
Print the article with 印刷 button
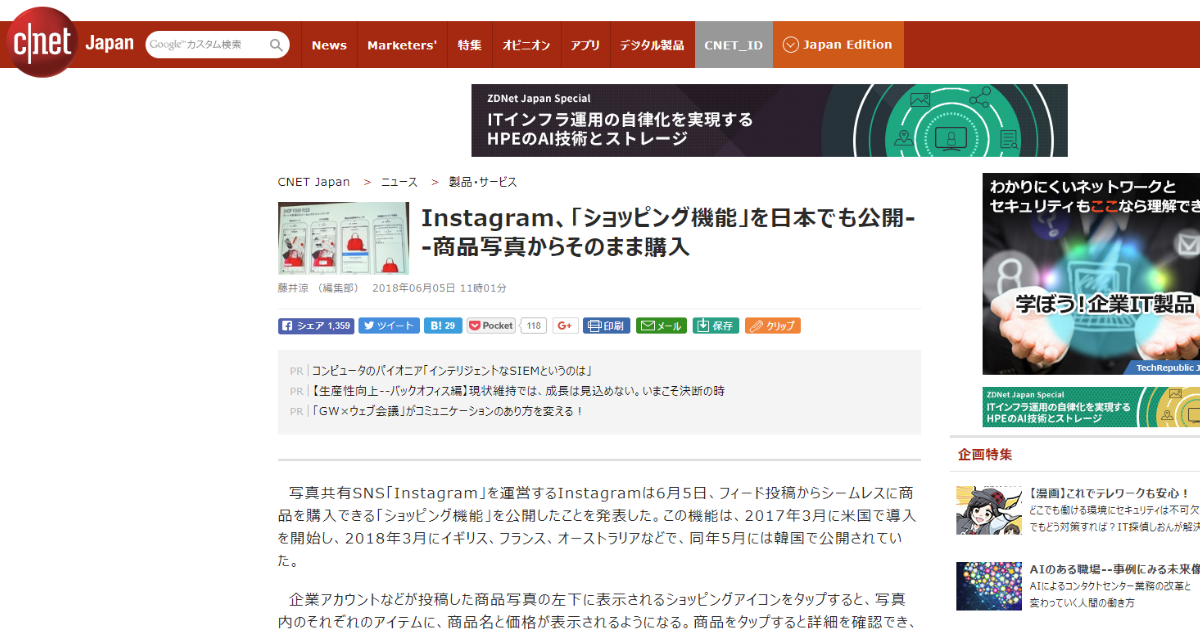(607, 326)
